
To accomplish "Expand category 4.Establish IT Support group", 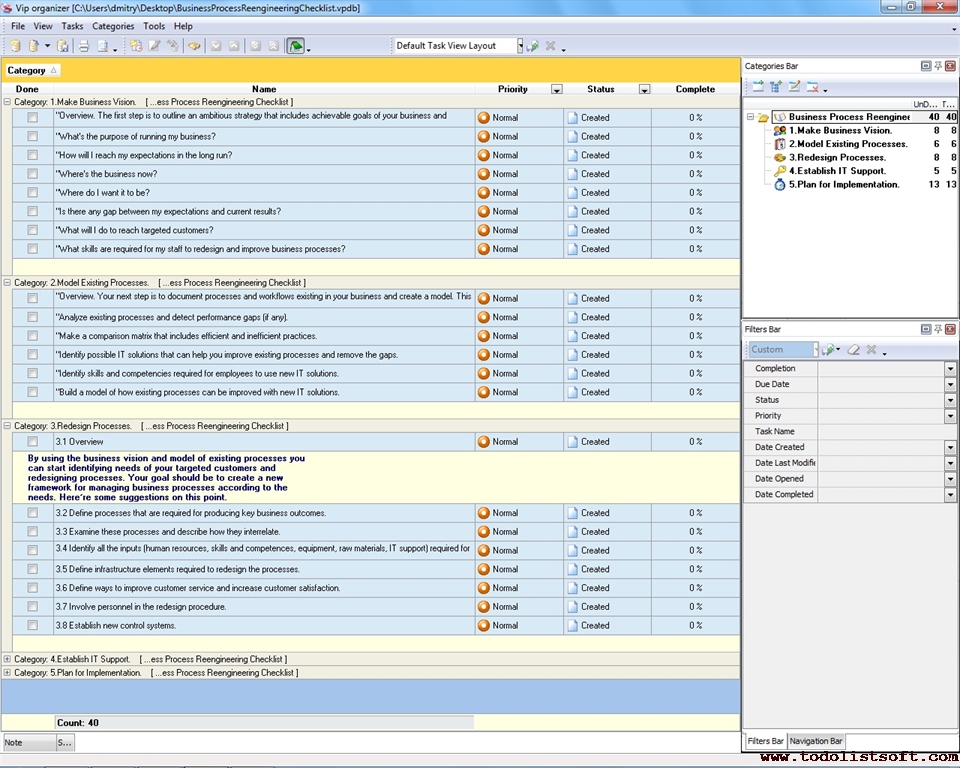I will coord(8,659).
